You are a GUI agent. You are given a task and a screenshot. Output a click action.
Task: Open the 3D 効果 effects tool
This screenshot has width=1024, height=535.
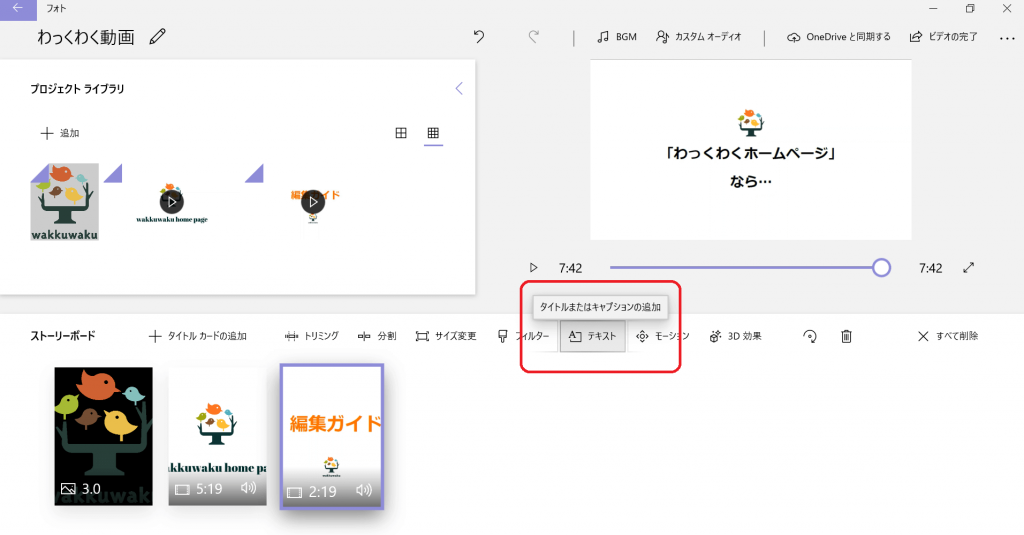pos(735,336)
